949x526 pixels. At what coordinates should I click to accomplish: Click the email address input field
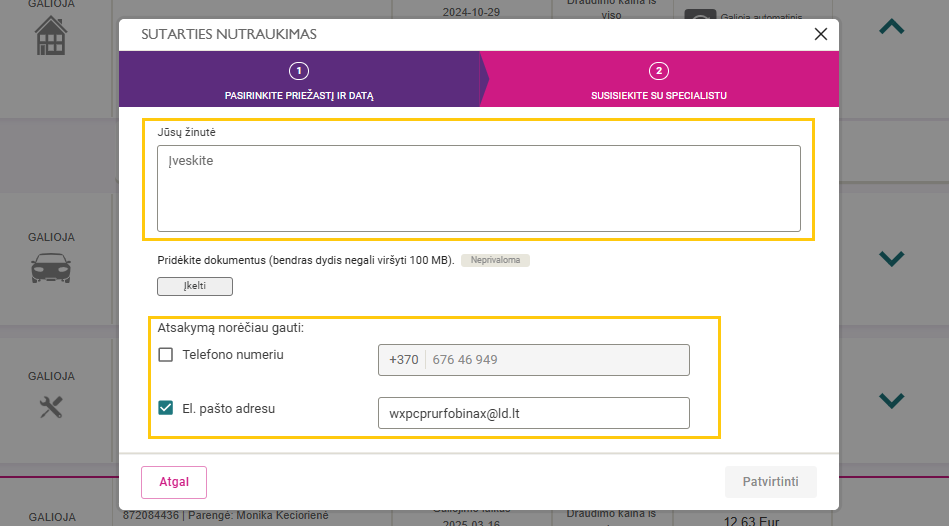(534, 413)
